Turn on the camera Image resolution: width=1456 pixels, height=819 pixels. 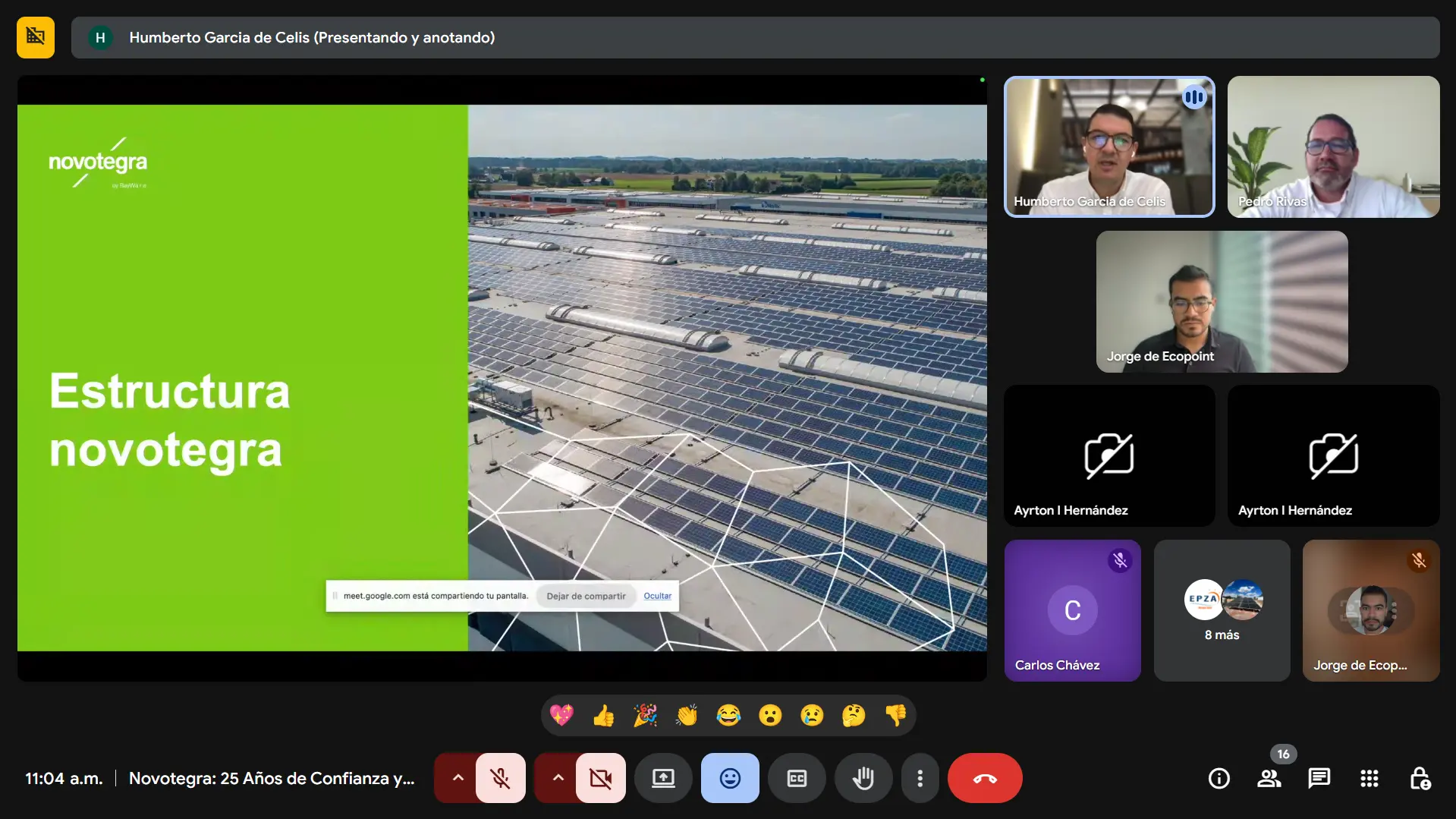(600, 778)
